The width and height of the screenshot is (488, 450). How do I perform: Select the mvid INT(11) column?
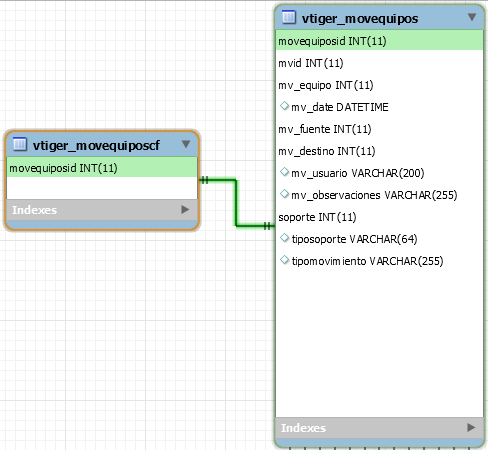(x=379, y=63)
